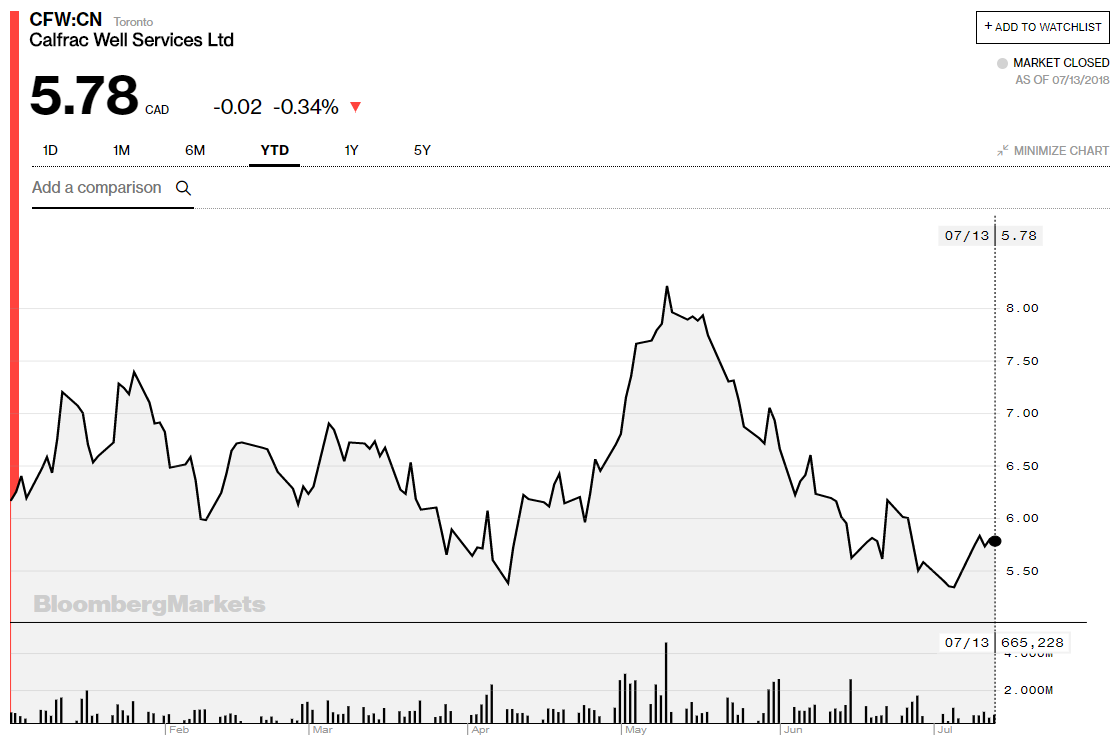Show the 5Y chart range
This screenshot has width=1117, height=742.
tap(422, 150)
